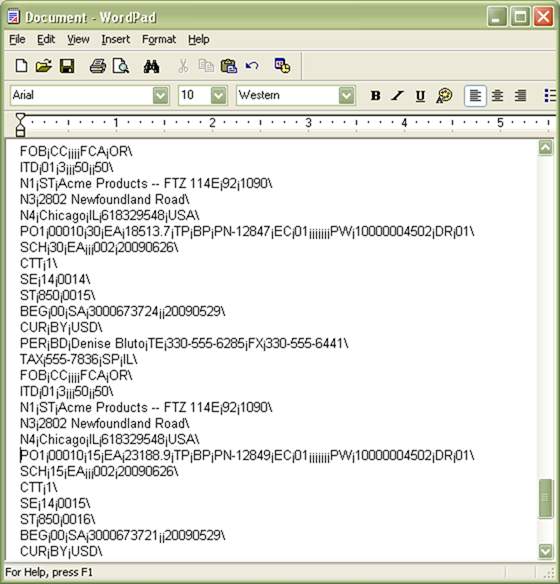Image resolution: width=560 pixels, height=584 pixels.
Task: Launch Find using the binoculars icon
Action: pos(151,66)
